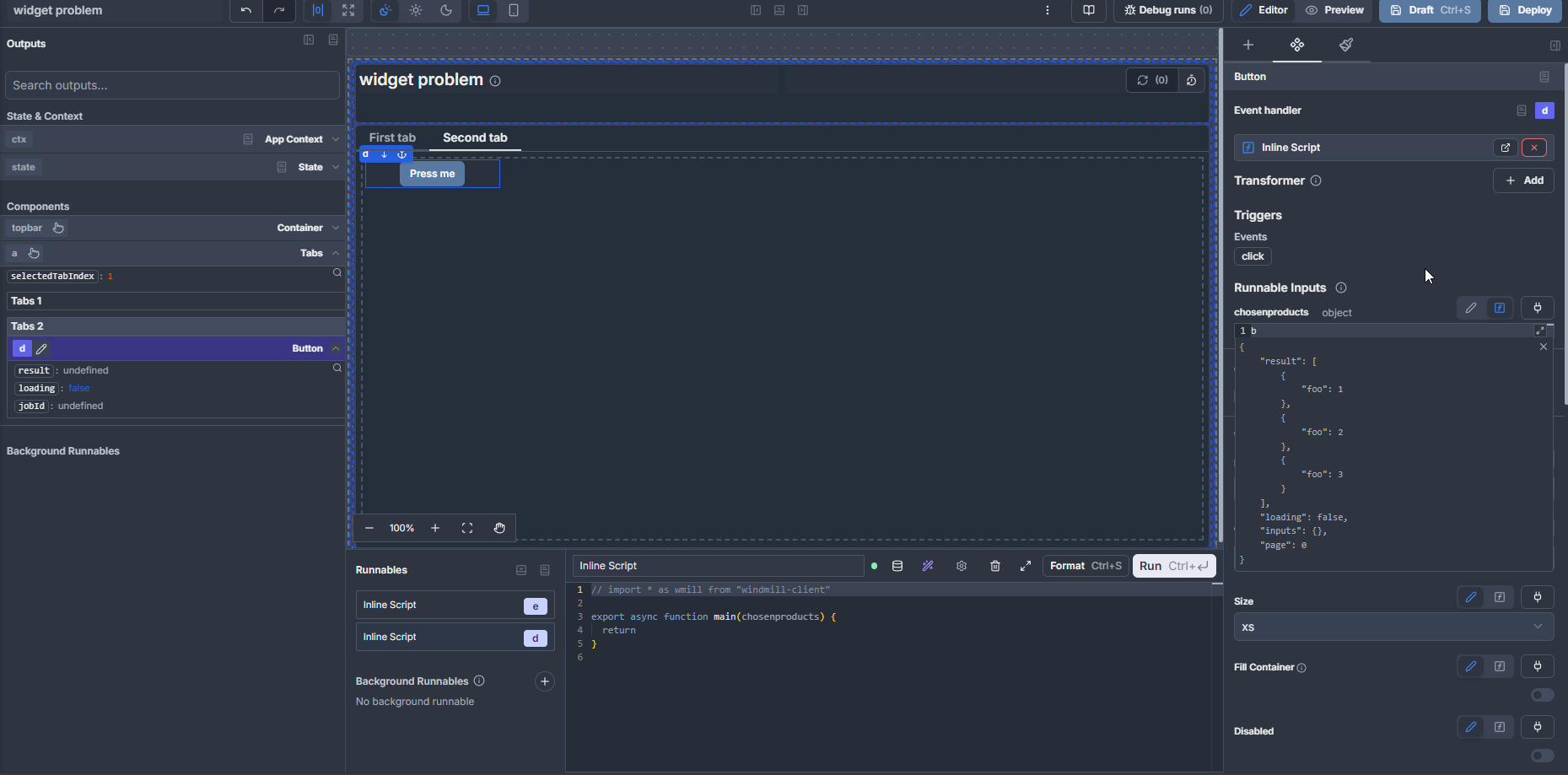Screen dimensions: 1568x775
Task: Collapse the d Button component row
Action: pyautogui.click(x=172, y=348)
